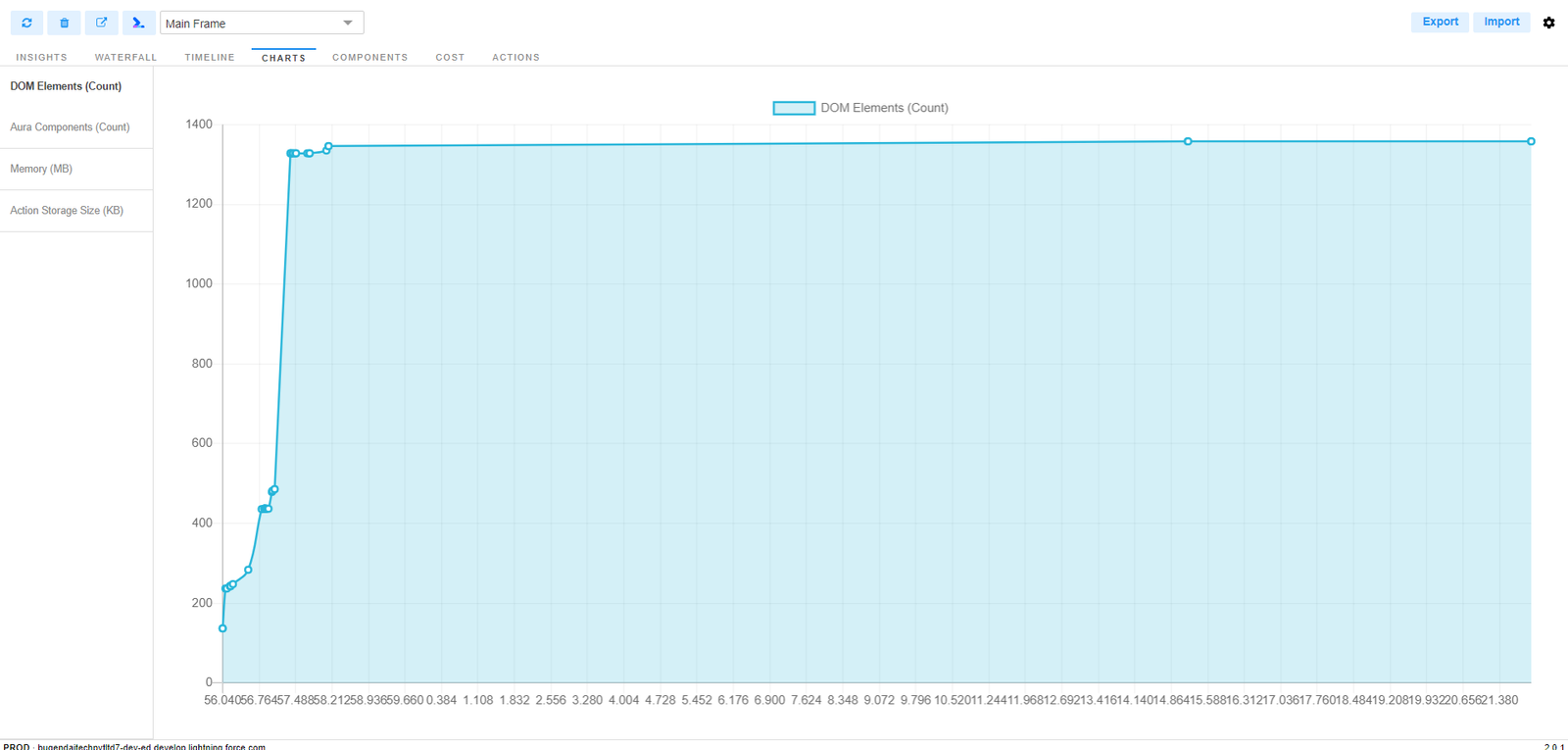
Task: Select Memory (MB) in the sidebar
Action: point(41,168)
